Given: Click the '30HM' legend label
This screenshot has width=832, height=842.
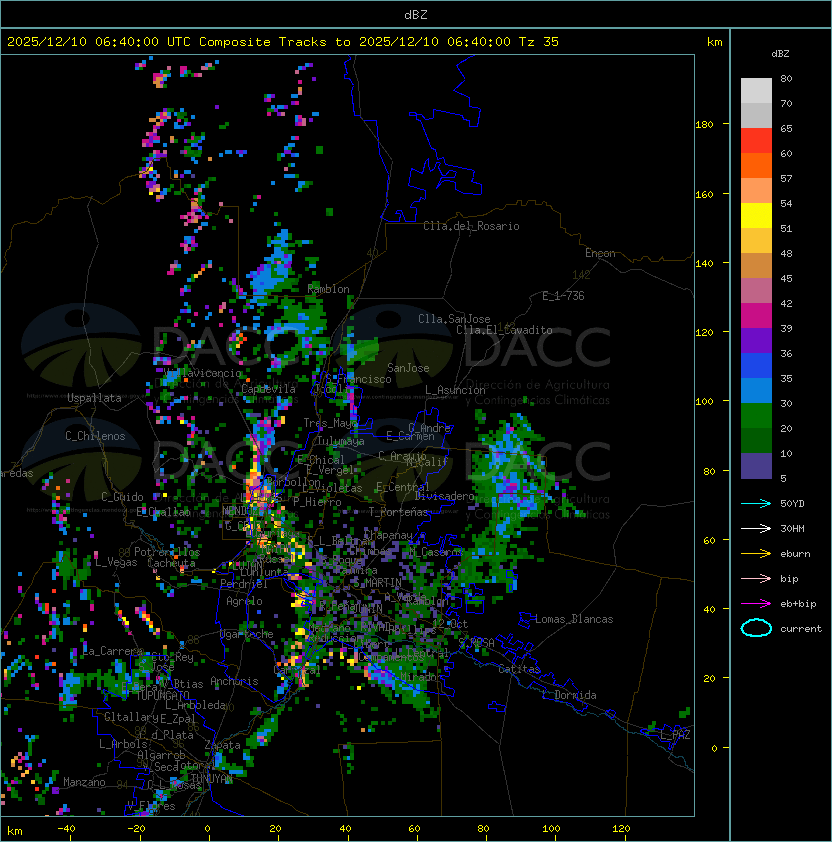Looking at the screenshot, I should coord(792,528).
